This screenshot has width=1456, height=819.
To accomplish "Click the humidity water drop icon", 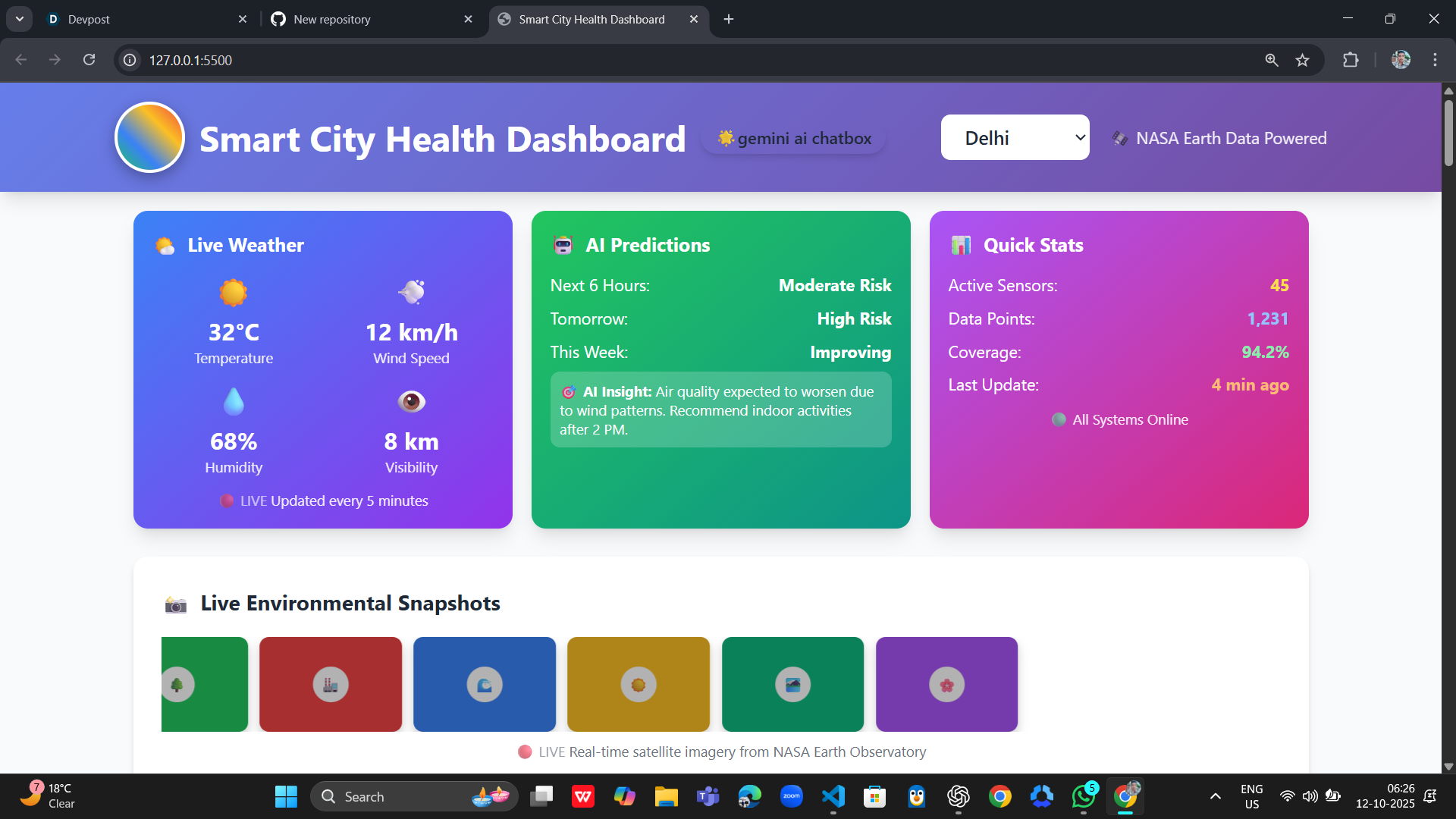I will click(234, 401).
